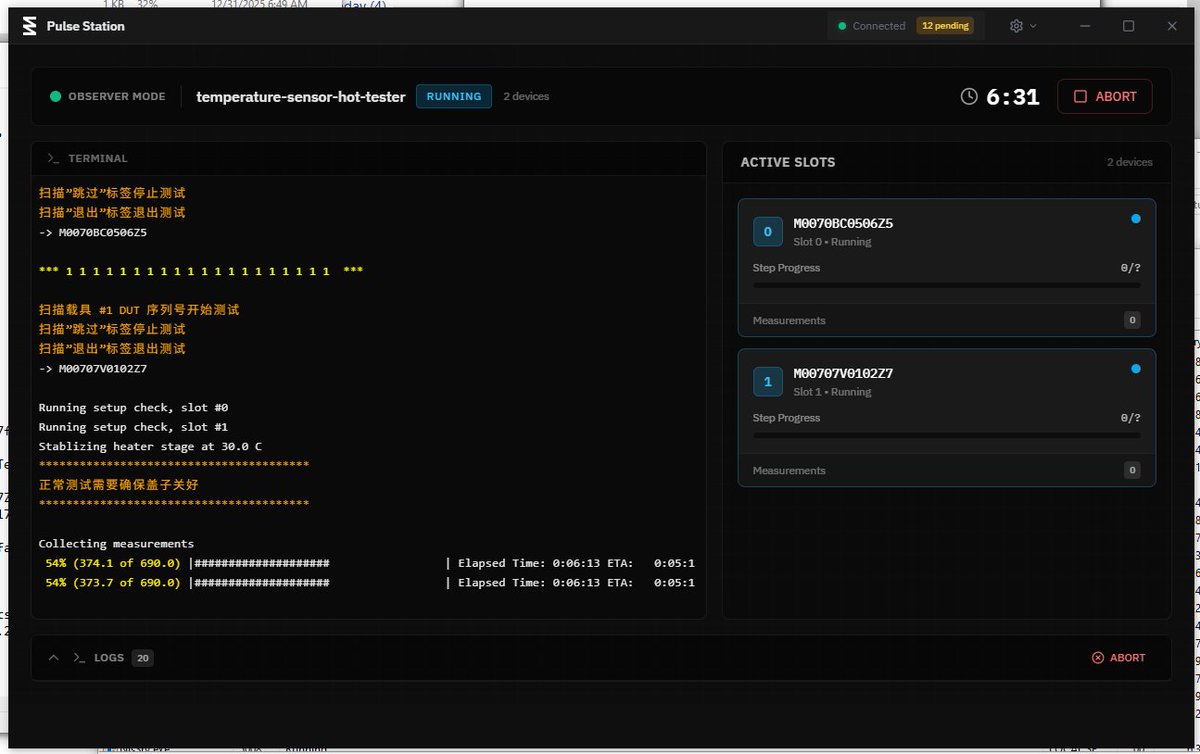Maximize the Pulse Station window

1129,26
